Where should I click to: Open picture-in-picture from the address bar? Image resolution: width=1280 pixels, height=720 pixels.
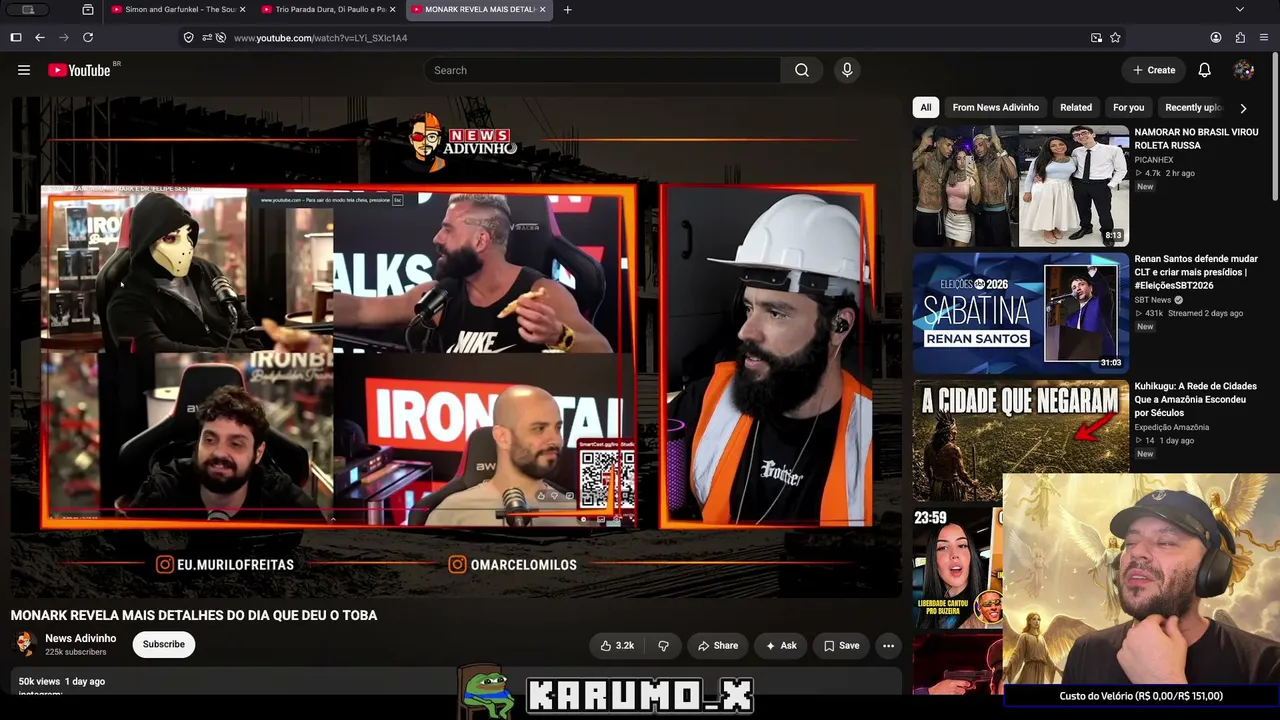click(1097, 38)
